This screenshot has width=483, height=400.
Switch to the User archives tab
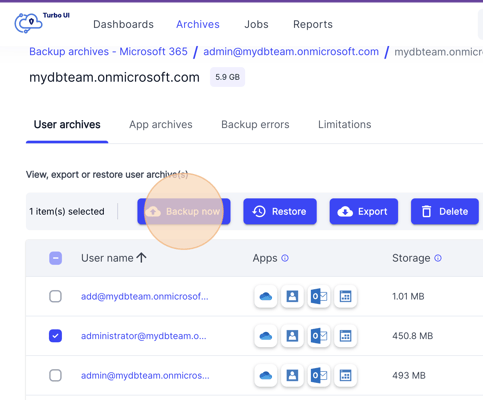67,125
